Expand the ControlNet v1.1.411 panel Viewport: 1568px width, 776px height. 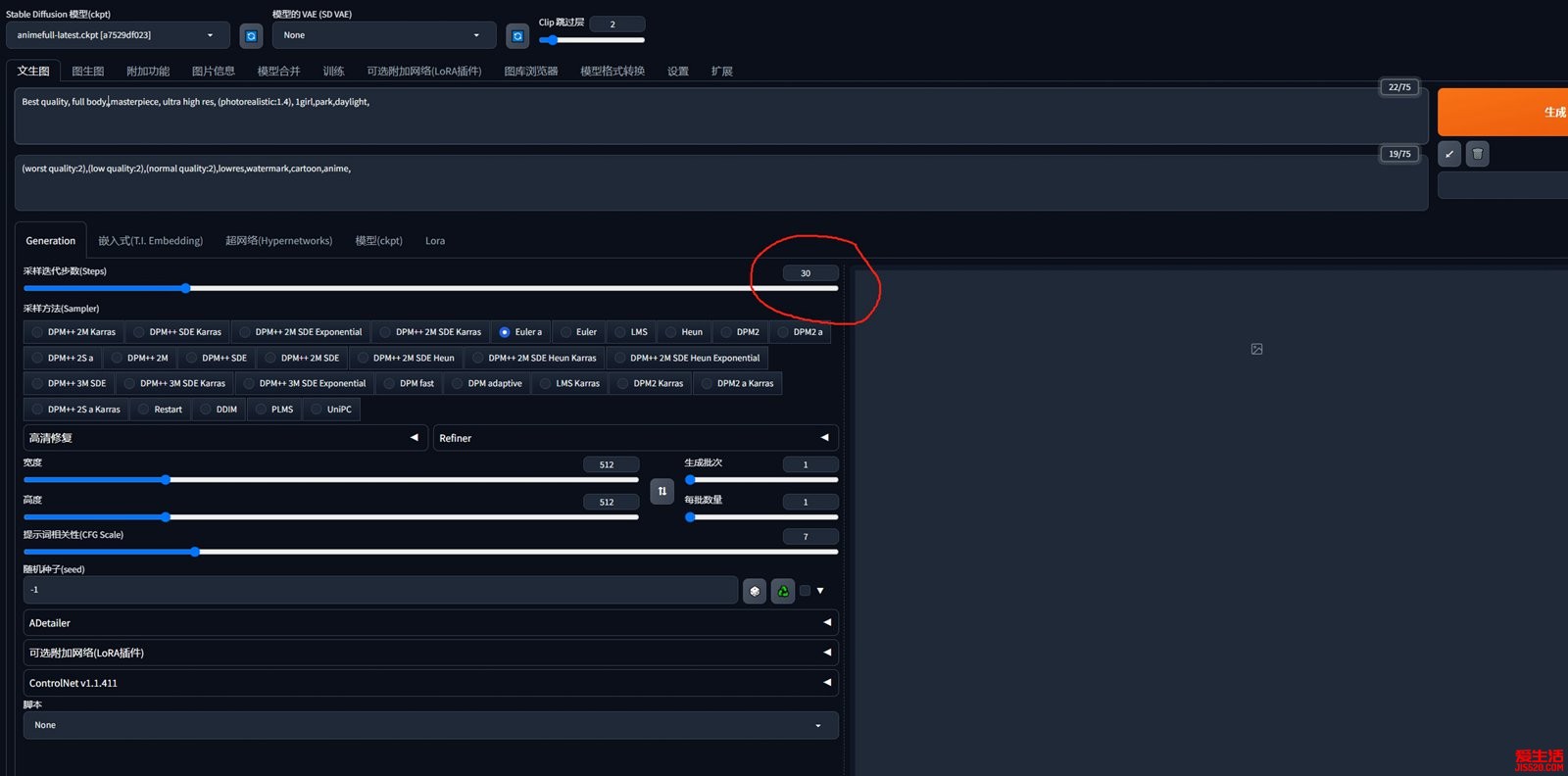point(430,683)
